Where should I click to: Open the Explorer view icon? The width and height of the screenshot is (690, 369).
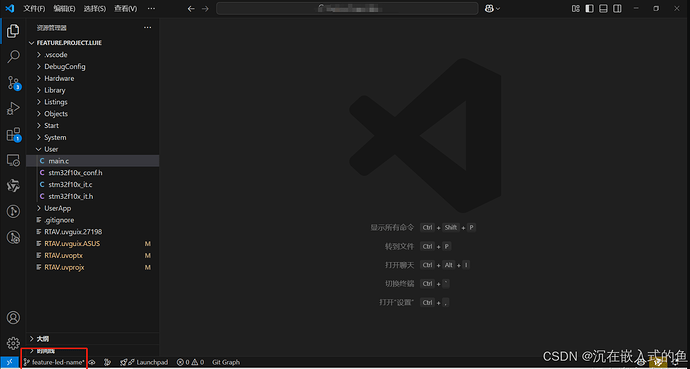pyautogui.click(x=13, y=31)
